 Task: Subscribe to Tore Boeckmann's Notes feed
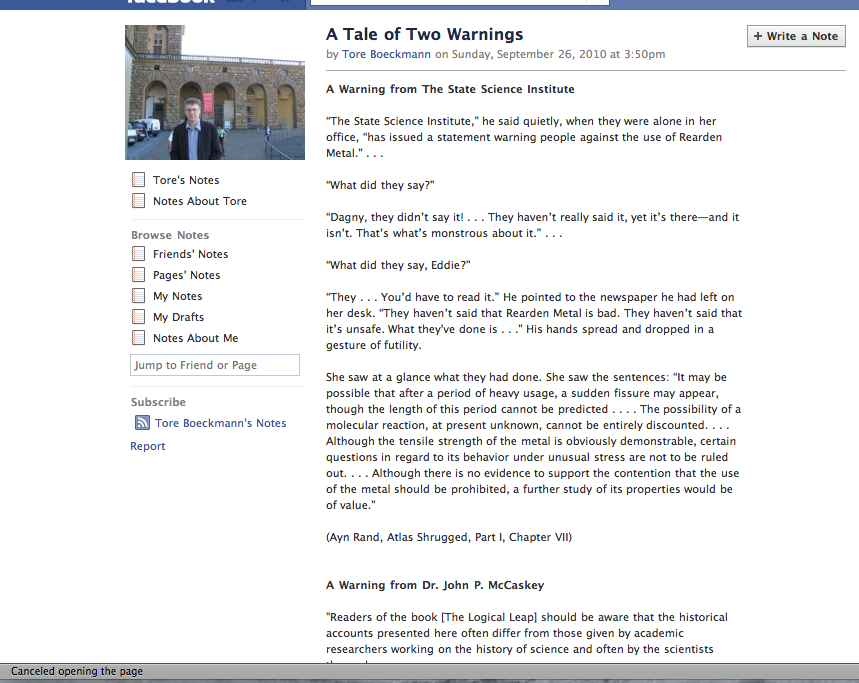click(220, 423)
